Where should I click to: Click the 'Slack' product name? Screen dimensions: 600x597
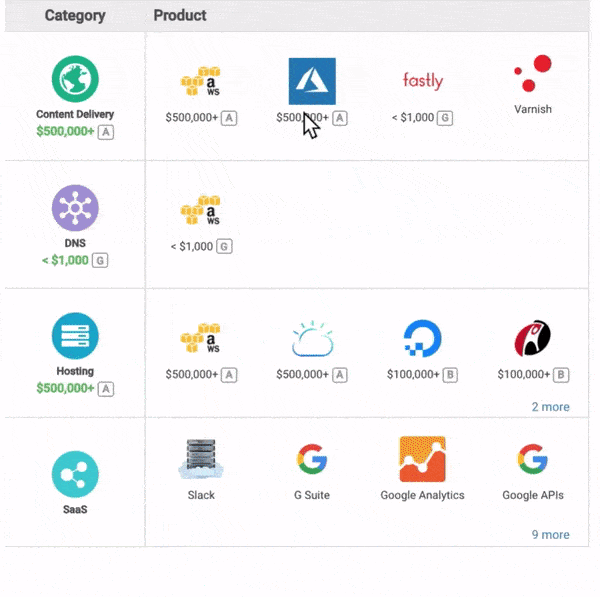tap(201, 495)
